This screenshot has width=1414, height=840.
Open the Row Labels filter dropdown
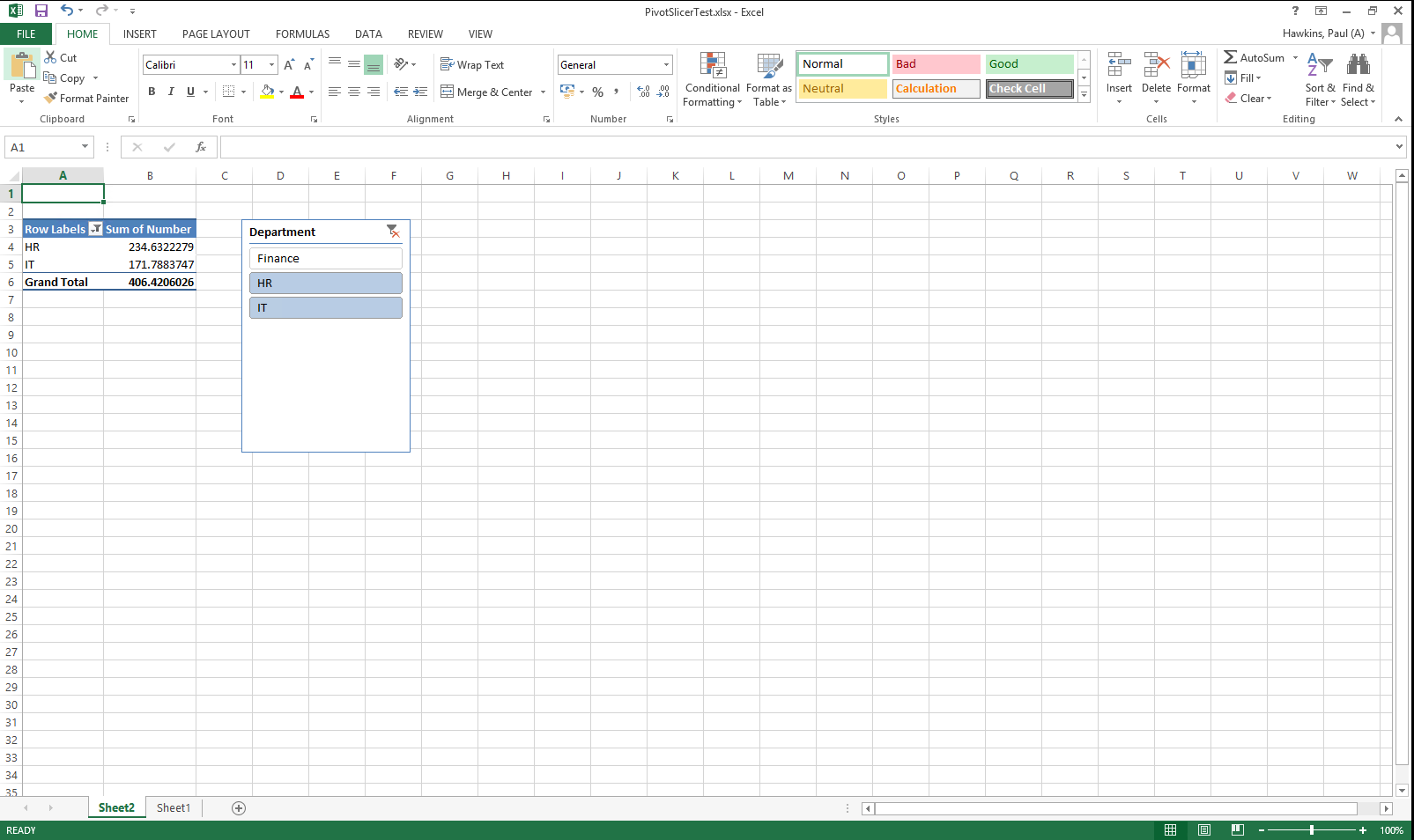click(x=96, y=230)
